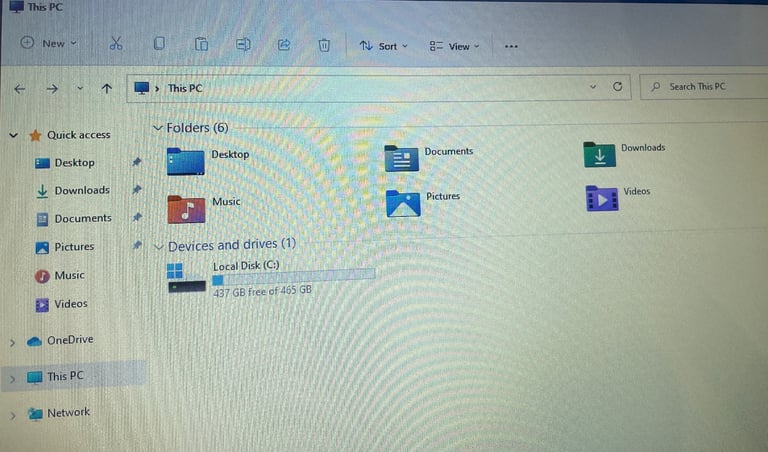Select the Documents folder icon in Folders
This screenshot has width=768, height=452.
point(402,158)
